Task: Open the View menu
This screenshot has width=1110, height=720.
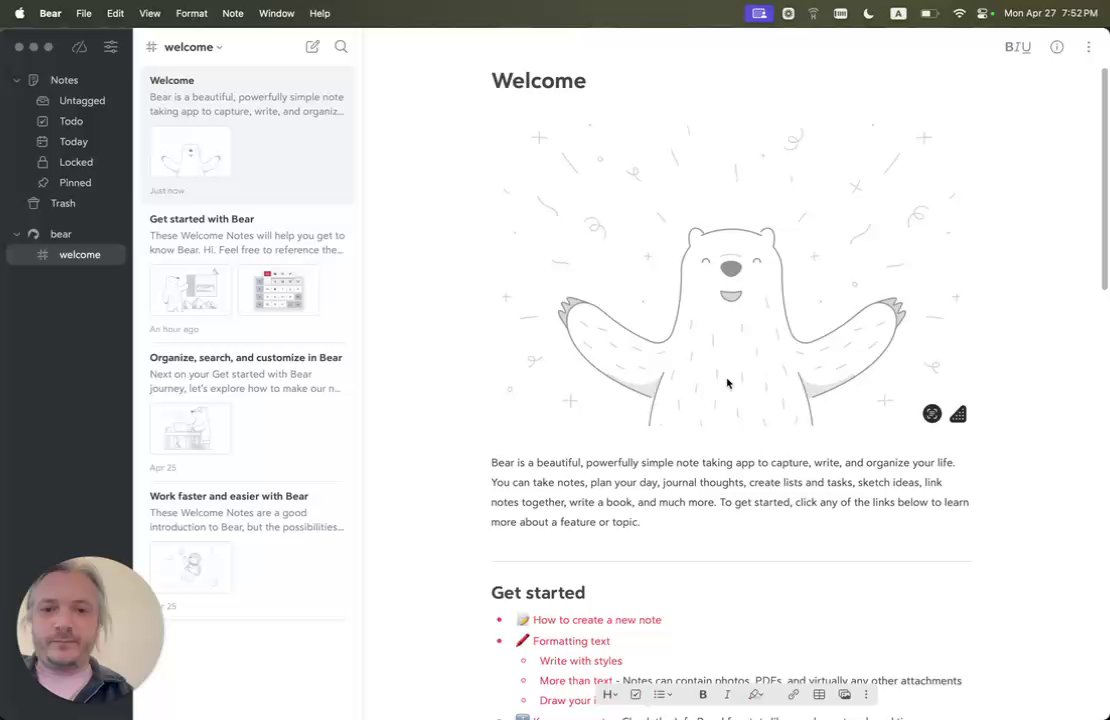Action: 149,13
